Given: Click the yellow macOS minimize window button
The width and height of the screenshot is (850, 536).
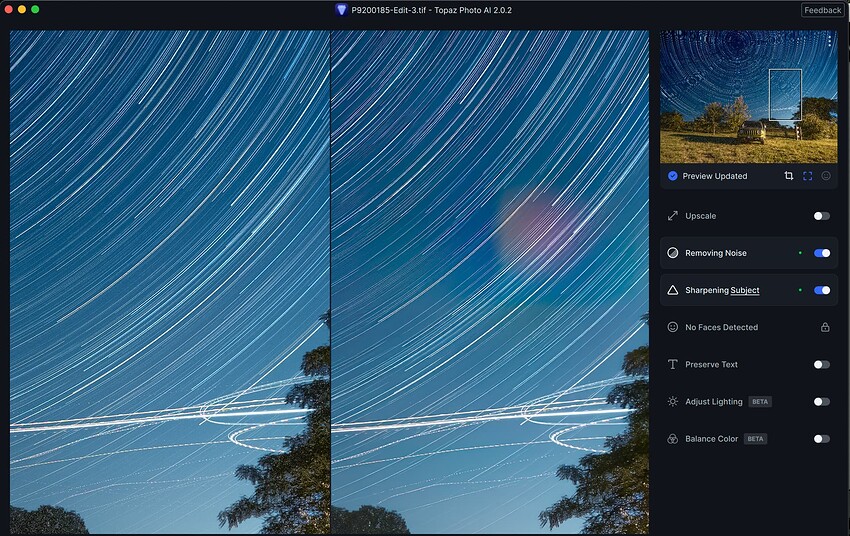Looking at the screenshot, I should coord(22,9).
